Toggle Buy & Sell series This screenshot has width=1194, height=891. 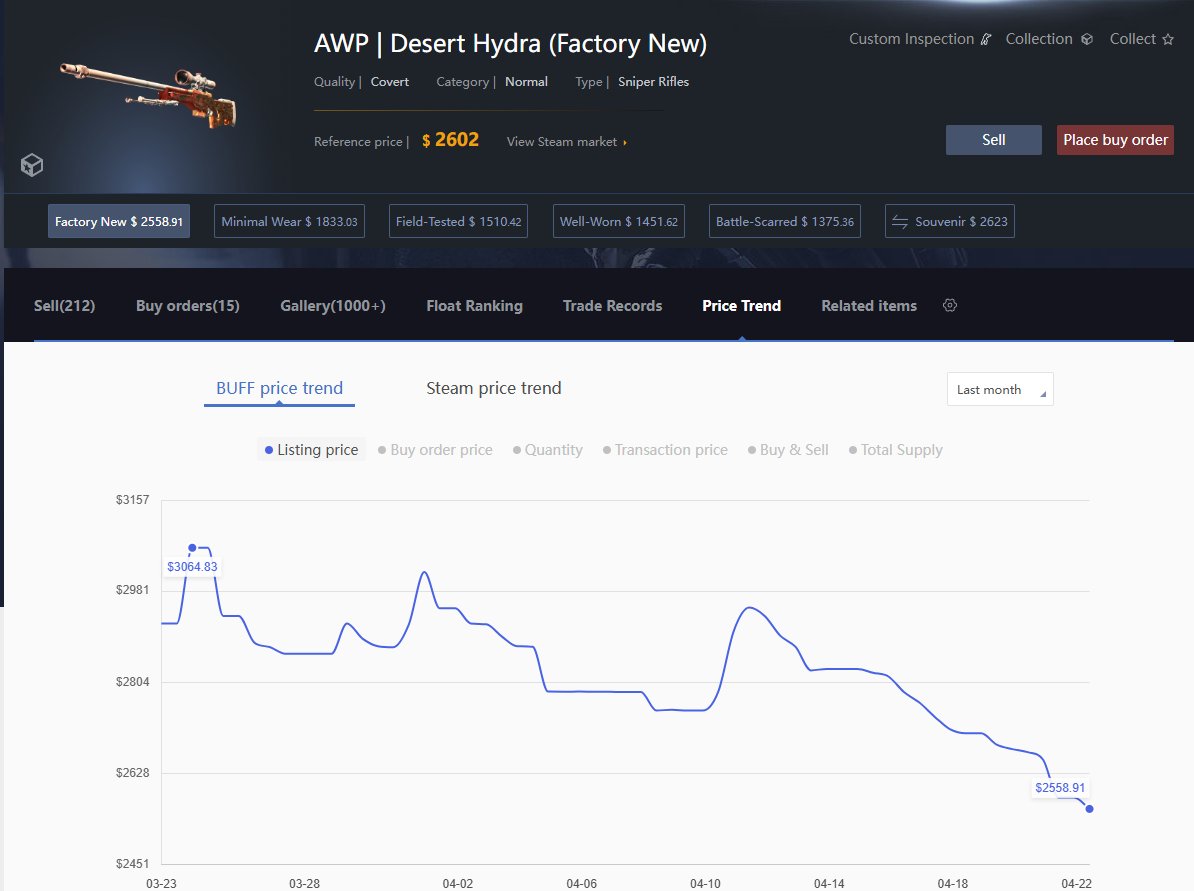[x=788, y=450]
